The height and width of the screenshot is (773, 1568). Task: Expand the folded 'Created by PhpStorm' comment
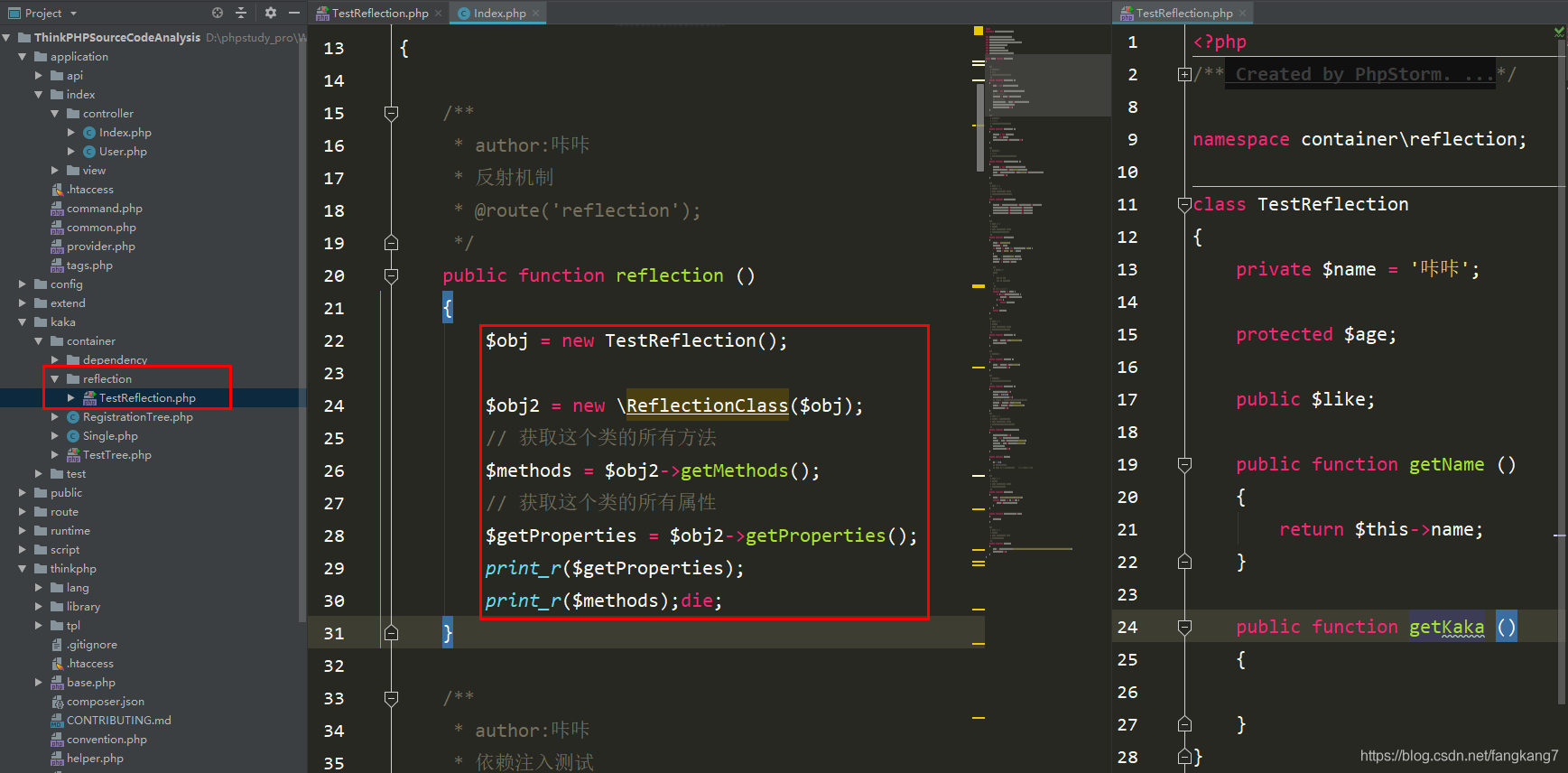[1184, 75]
